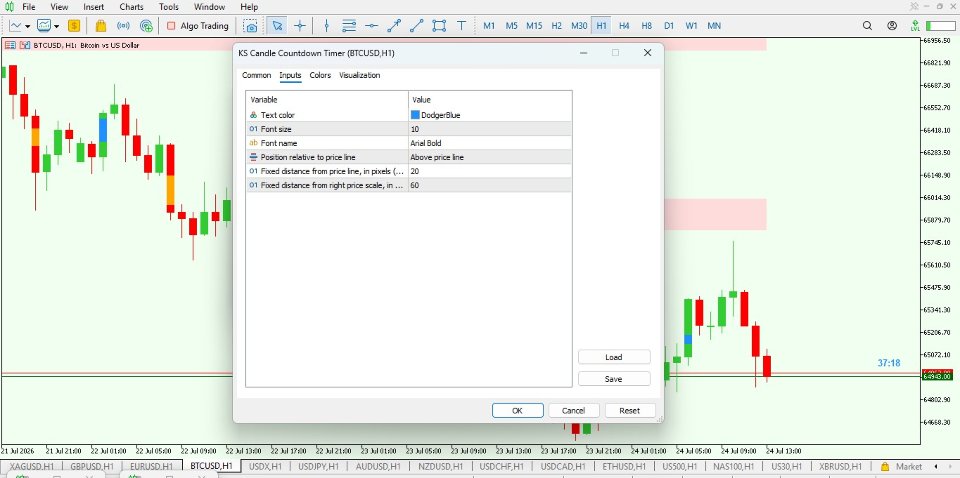
Task: Confirm the dialog with OK
Action: point(517,411)
